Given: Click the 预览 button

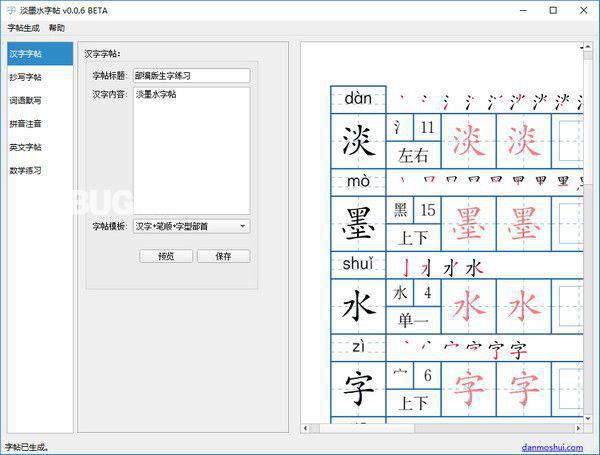Looking at the screenshot, I should click(x=166, y=256).
